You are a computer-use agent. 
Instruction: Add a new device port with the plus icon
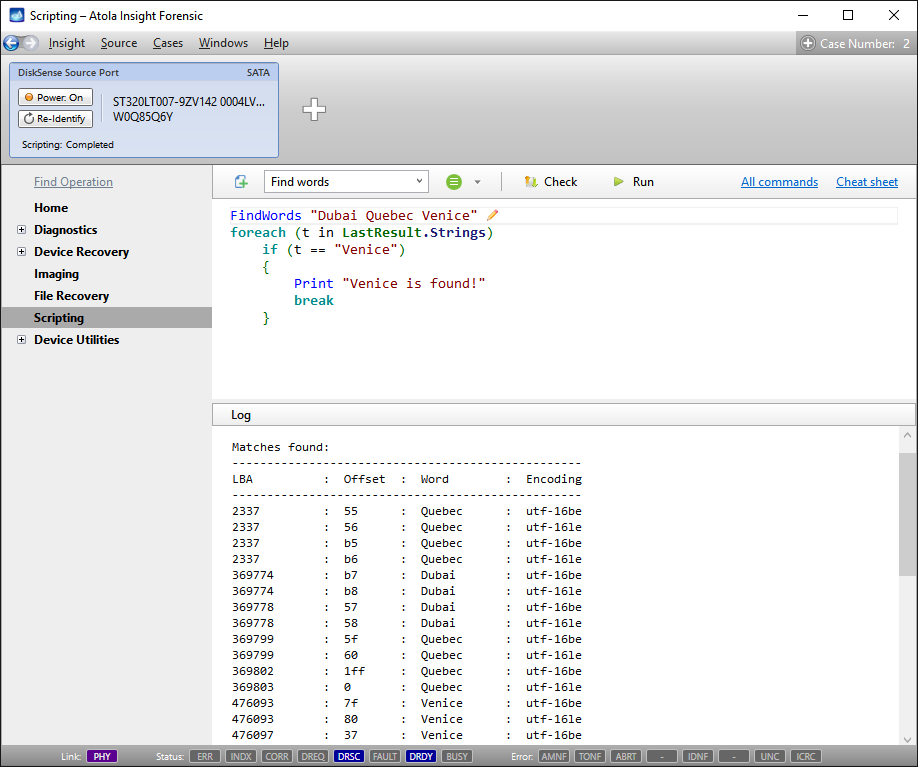314,109
